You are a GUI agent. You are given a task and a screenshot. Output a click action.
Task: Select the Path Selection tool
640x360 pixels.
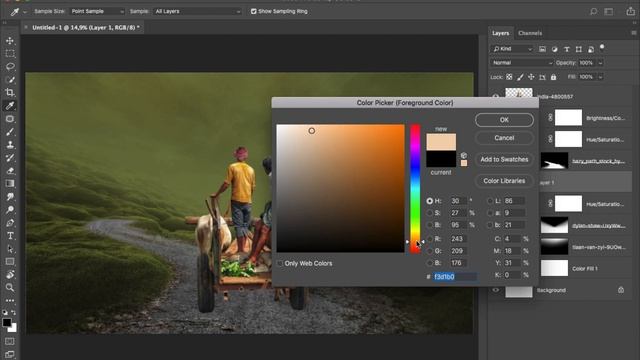point(10,249)
